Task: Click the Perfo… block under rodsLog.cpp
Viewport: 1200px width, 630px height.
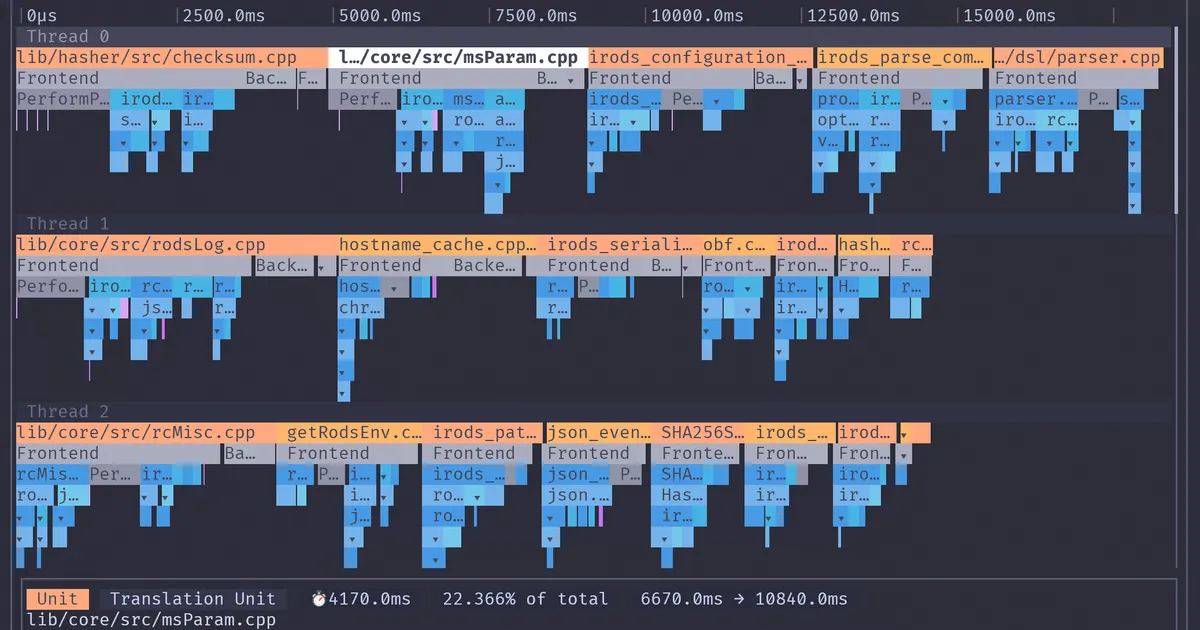Action: click(50, 287)
